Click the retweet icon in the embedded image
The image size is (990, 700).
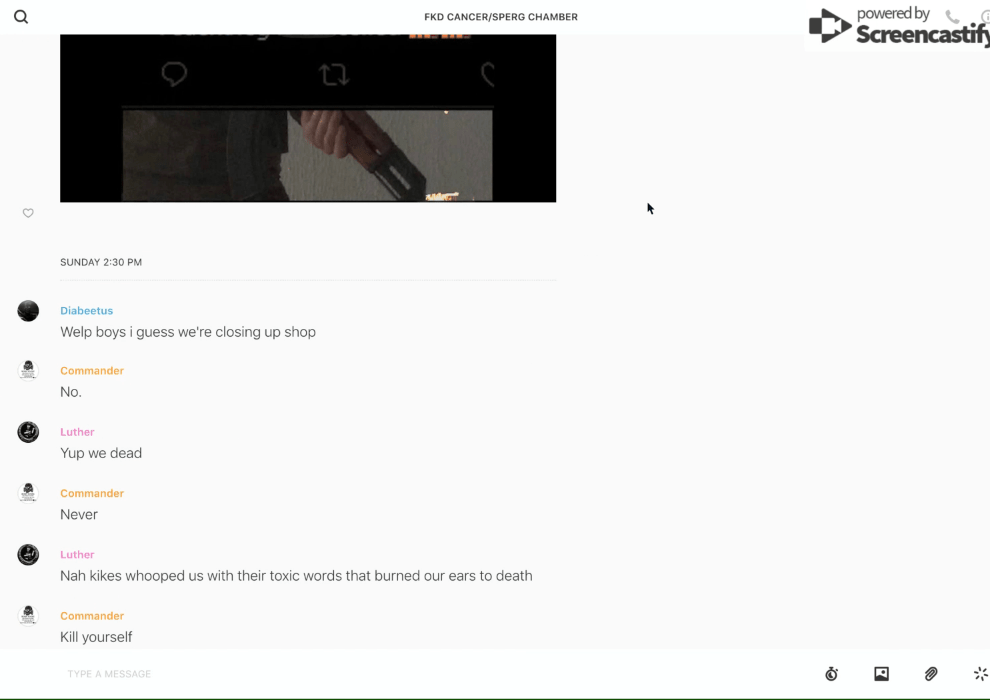click(x=333, y=75)
